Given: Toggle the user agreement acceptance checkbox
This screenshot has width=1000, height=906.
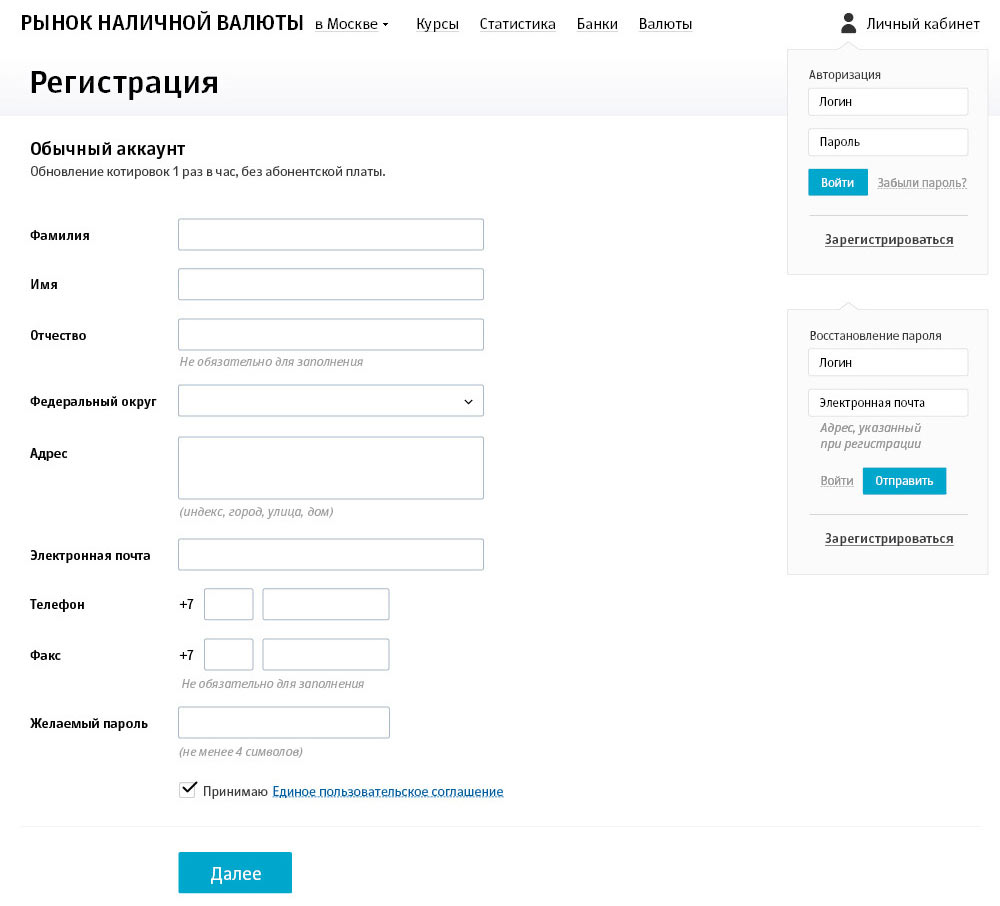Looking at the screenshot, I should tap(187, 790).
